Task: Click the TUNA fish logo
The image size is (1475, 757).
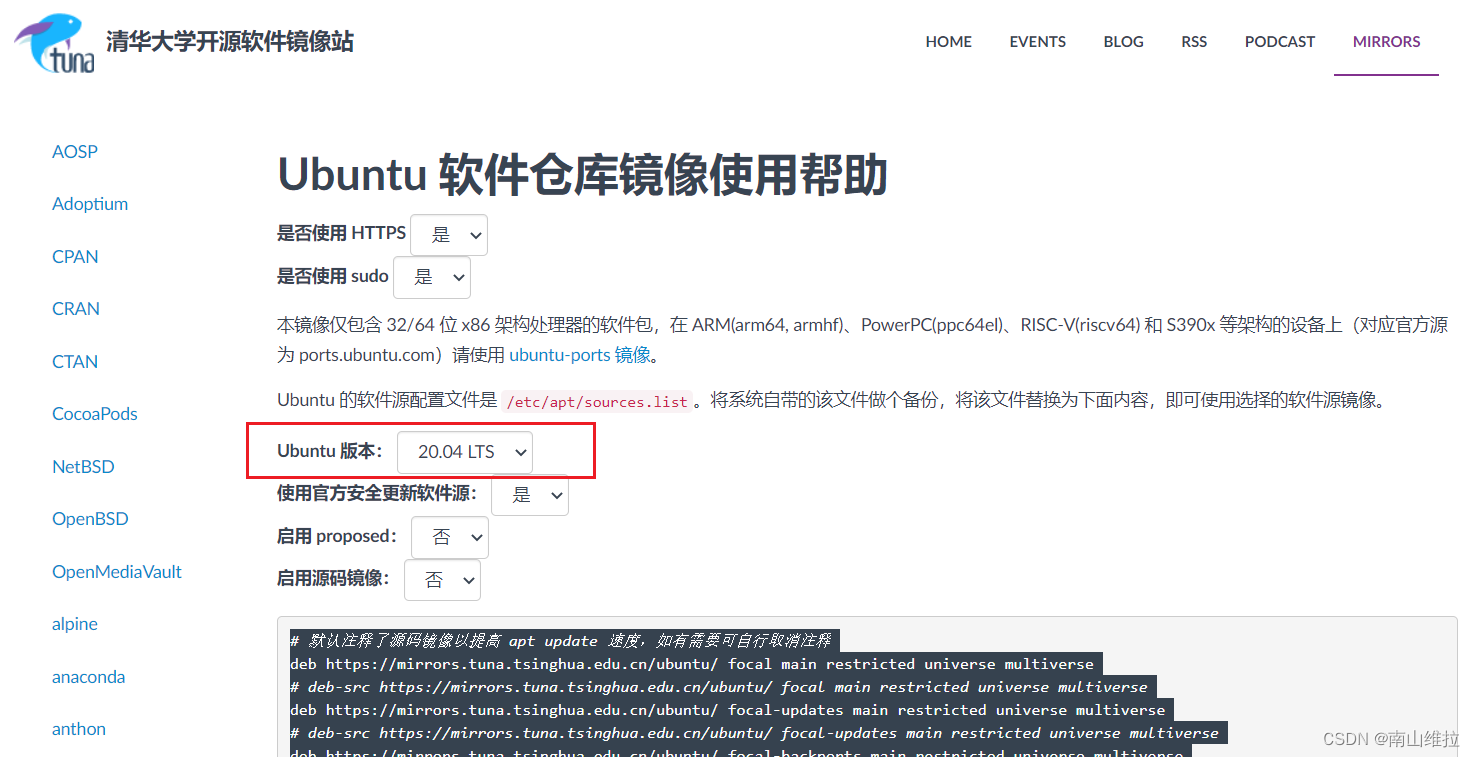Action: point(55,43)
